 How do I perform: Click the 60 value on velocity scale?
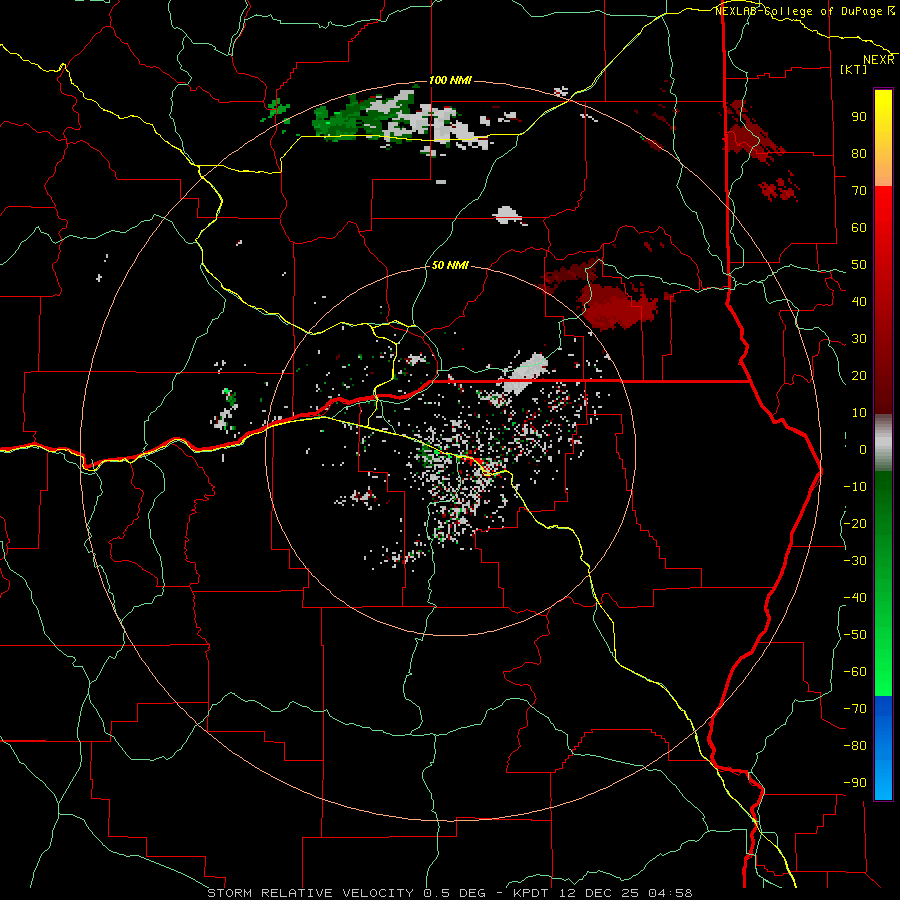[859, 228]
